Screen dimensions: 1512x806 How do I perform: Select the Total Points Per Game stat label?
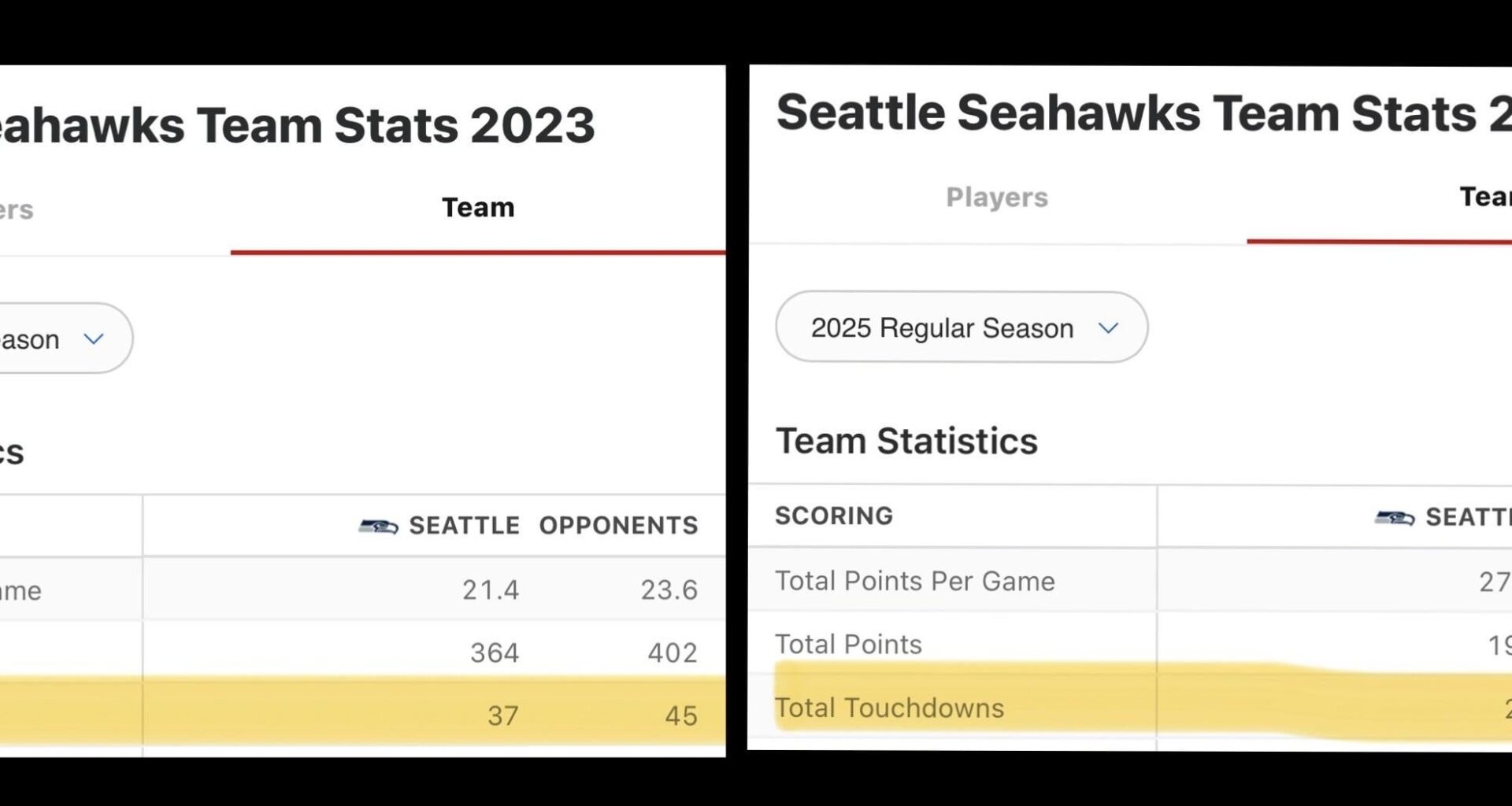916,581
